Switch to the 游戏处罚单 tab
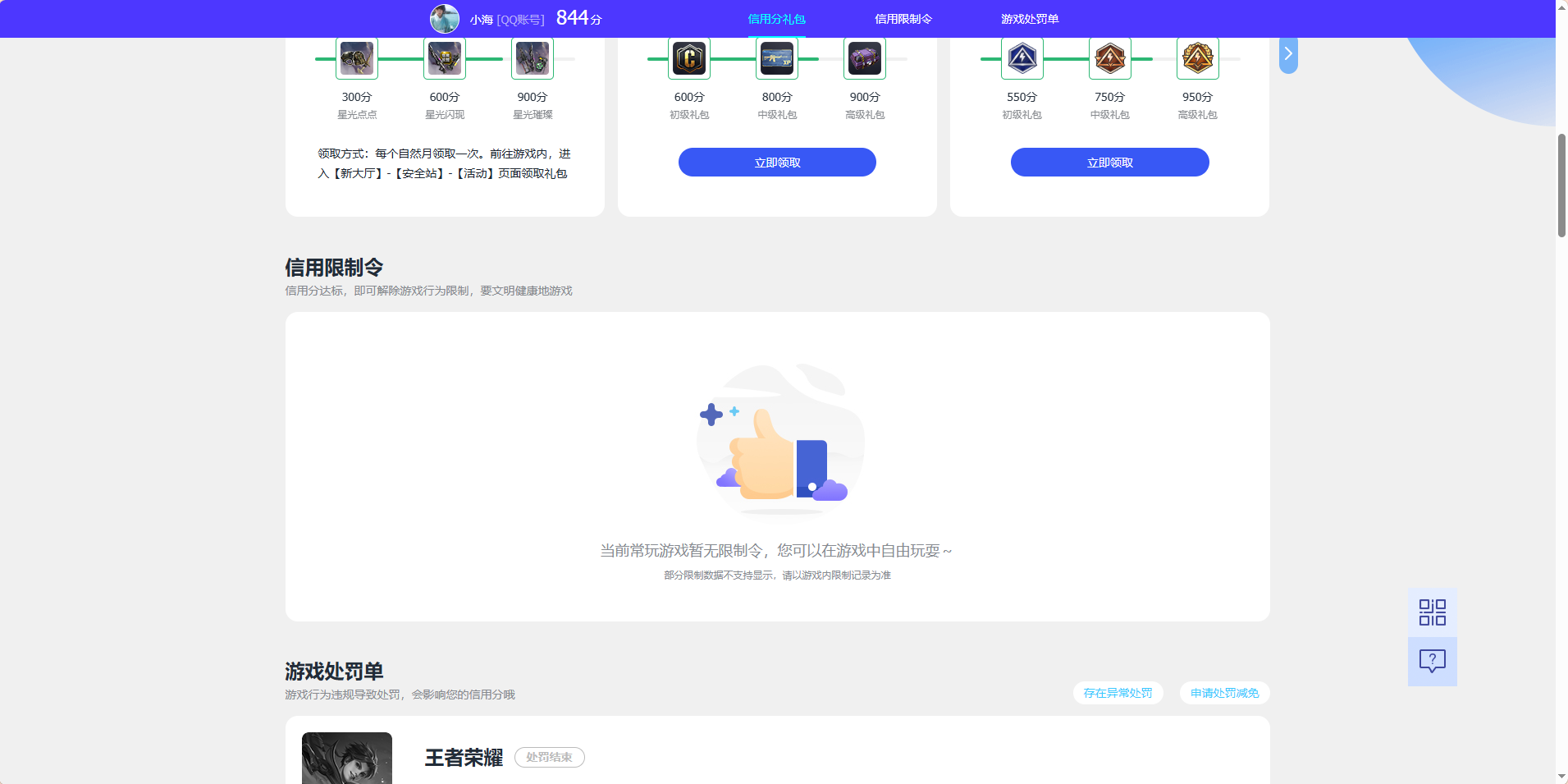The height and width of the screenshot is (784, 1568). [1028, 18]
